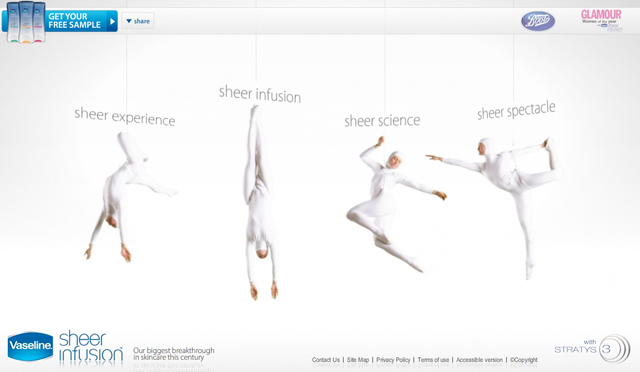The width and height of the screenshot is (640, 372).
Task: Open the Accessible version link
Action: [479, 360]
